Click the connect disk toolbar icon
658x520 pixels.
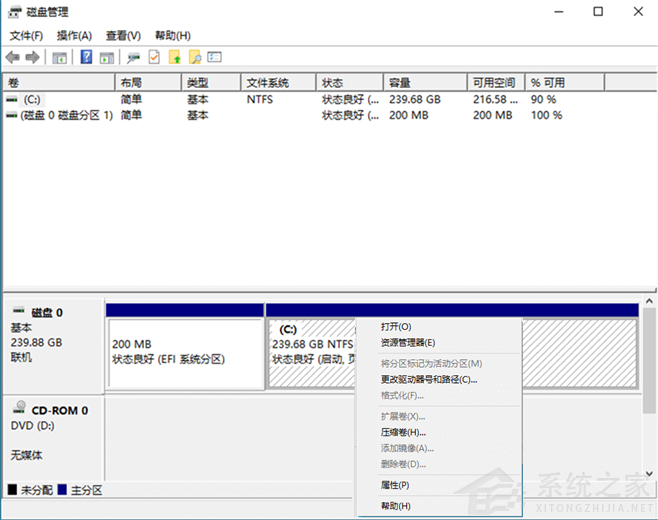[133, 57]
